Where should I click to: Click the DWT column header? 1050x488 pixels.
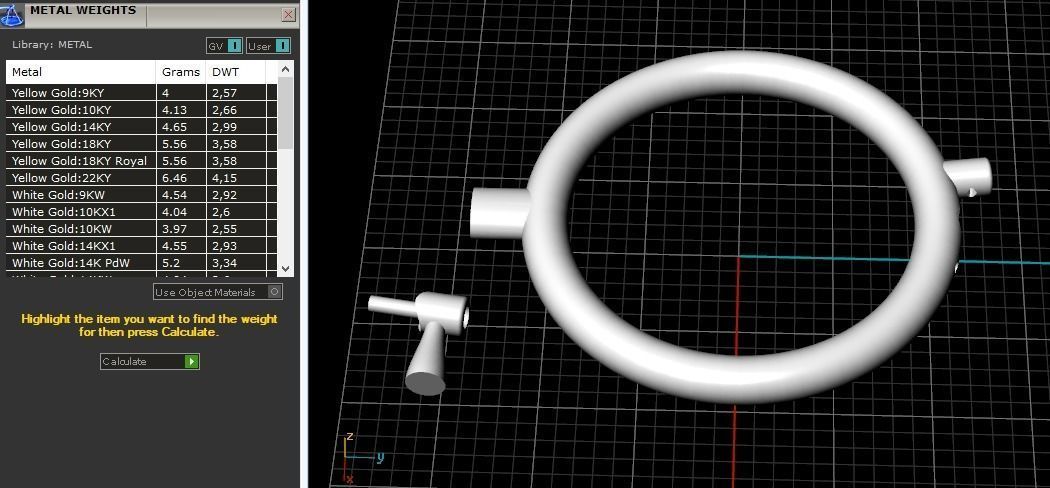coord(236,72)
